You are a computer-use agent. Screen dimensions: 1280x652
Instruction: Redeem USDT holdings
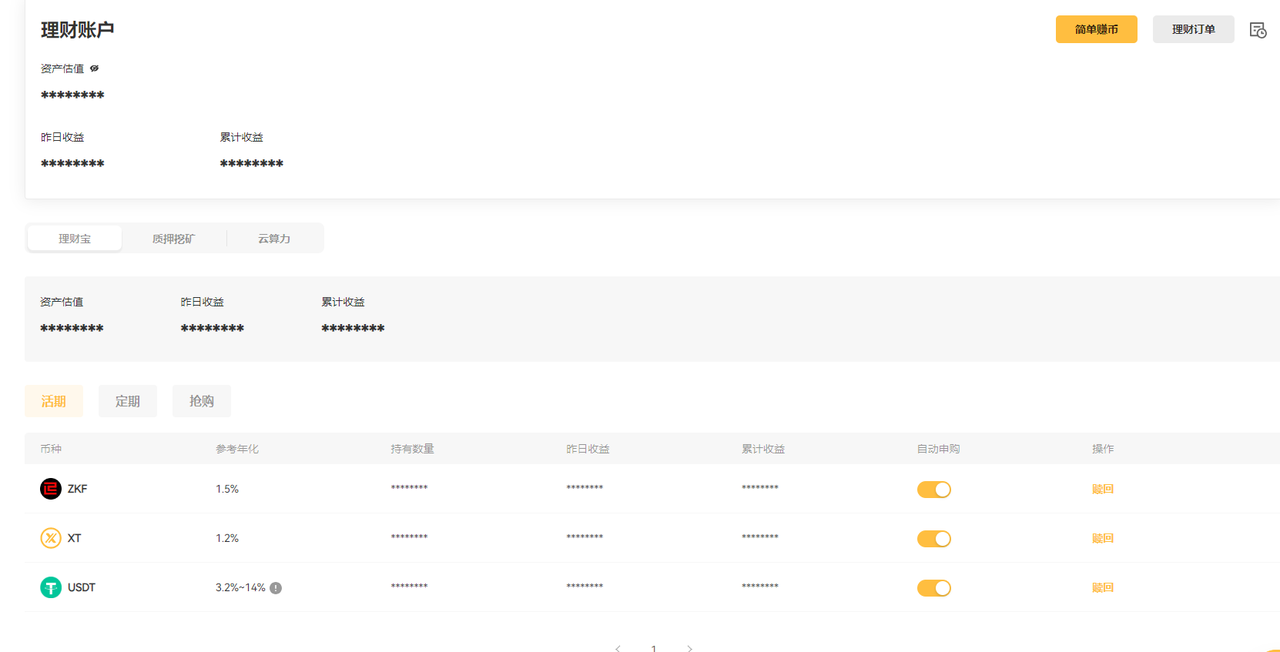click(1103, 588)
